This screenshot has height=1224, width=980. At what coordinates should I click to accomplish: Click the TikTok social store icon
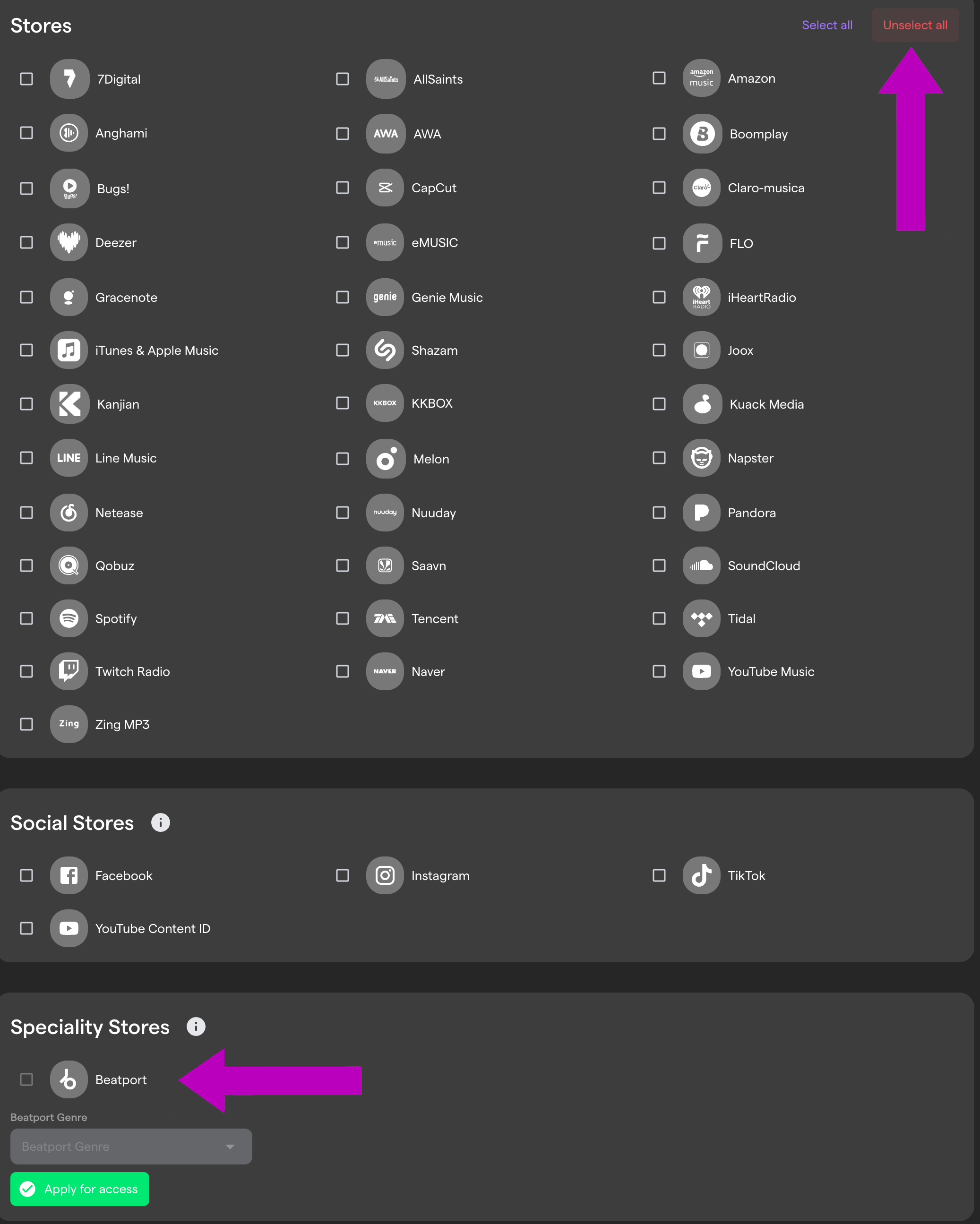(x=701, y=875)
